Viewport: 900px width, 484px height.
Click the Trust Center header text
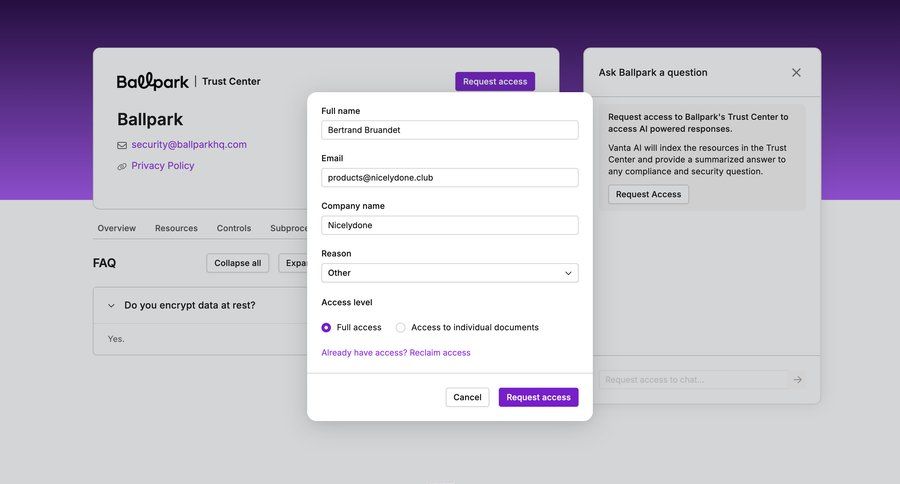point(231,82)
